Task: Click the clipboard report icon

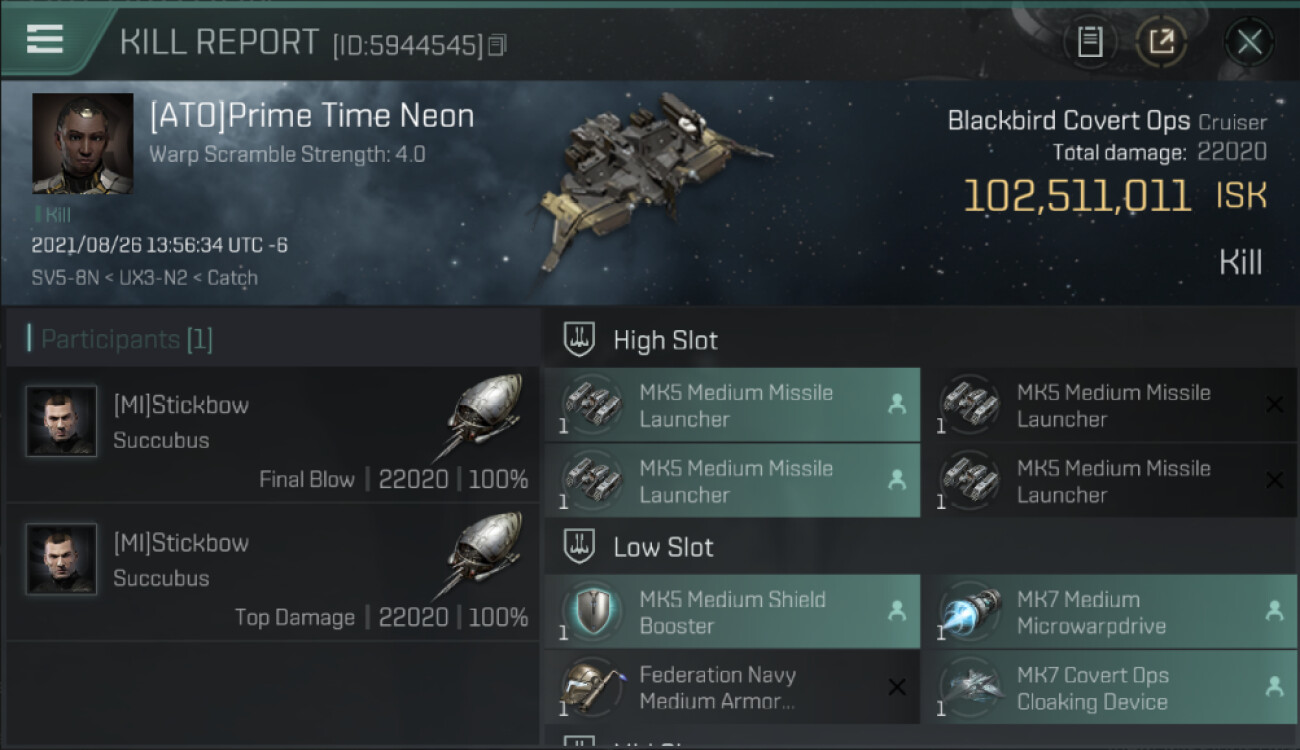Action: [x=1090, y=42]
